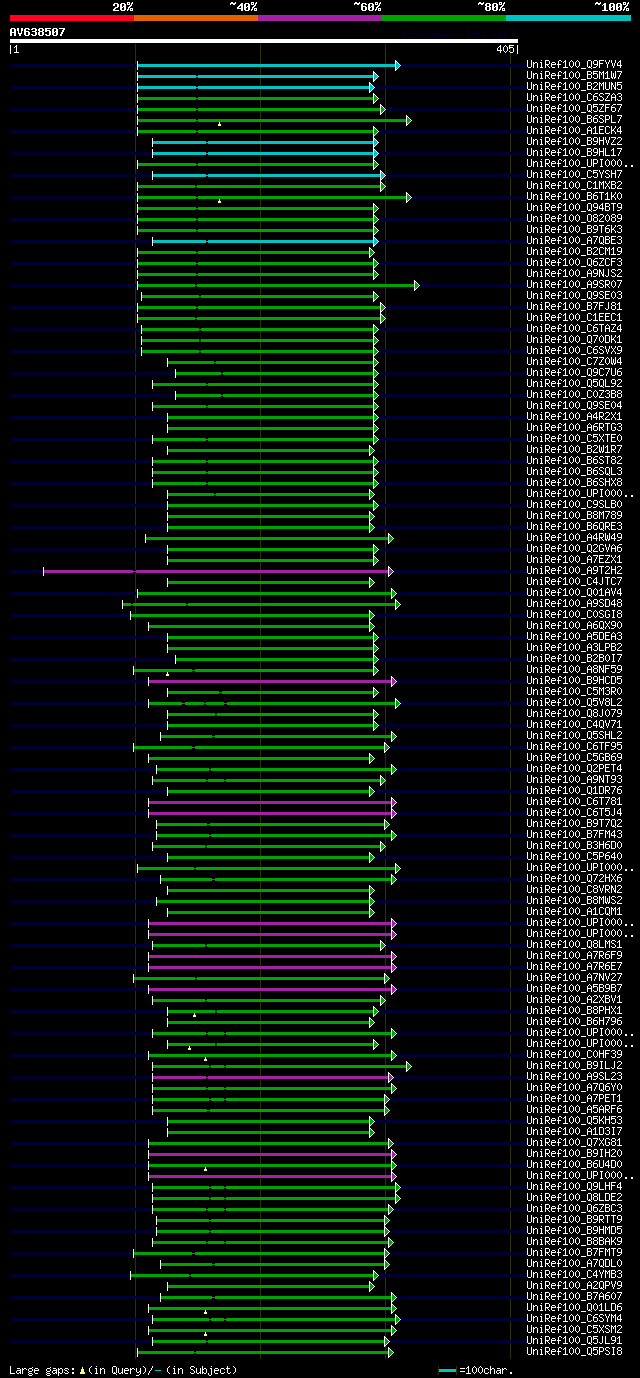Click the 405 end label on ruler

505,49
